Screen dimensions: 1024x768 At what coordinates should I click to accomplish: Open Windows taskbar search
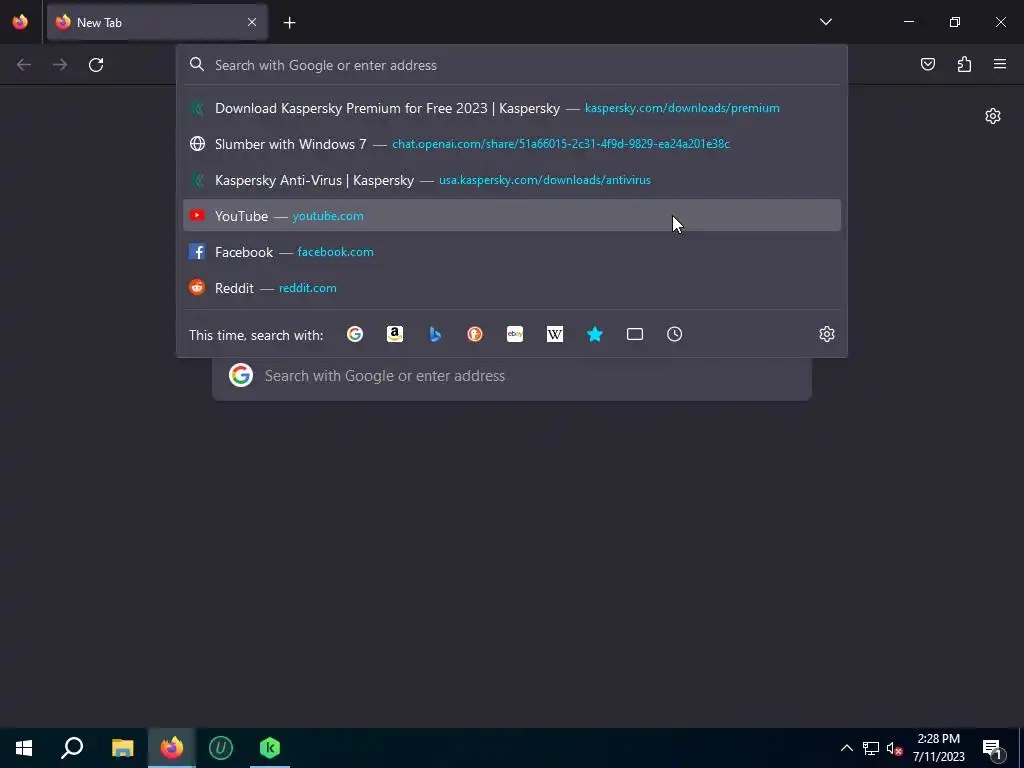click(72, 748)
